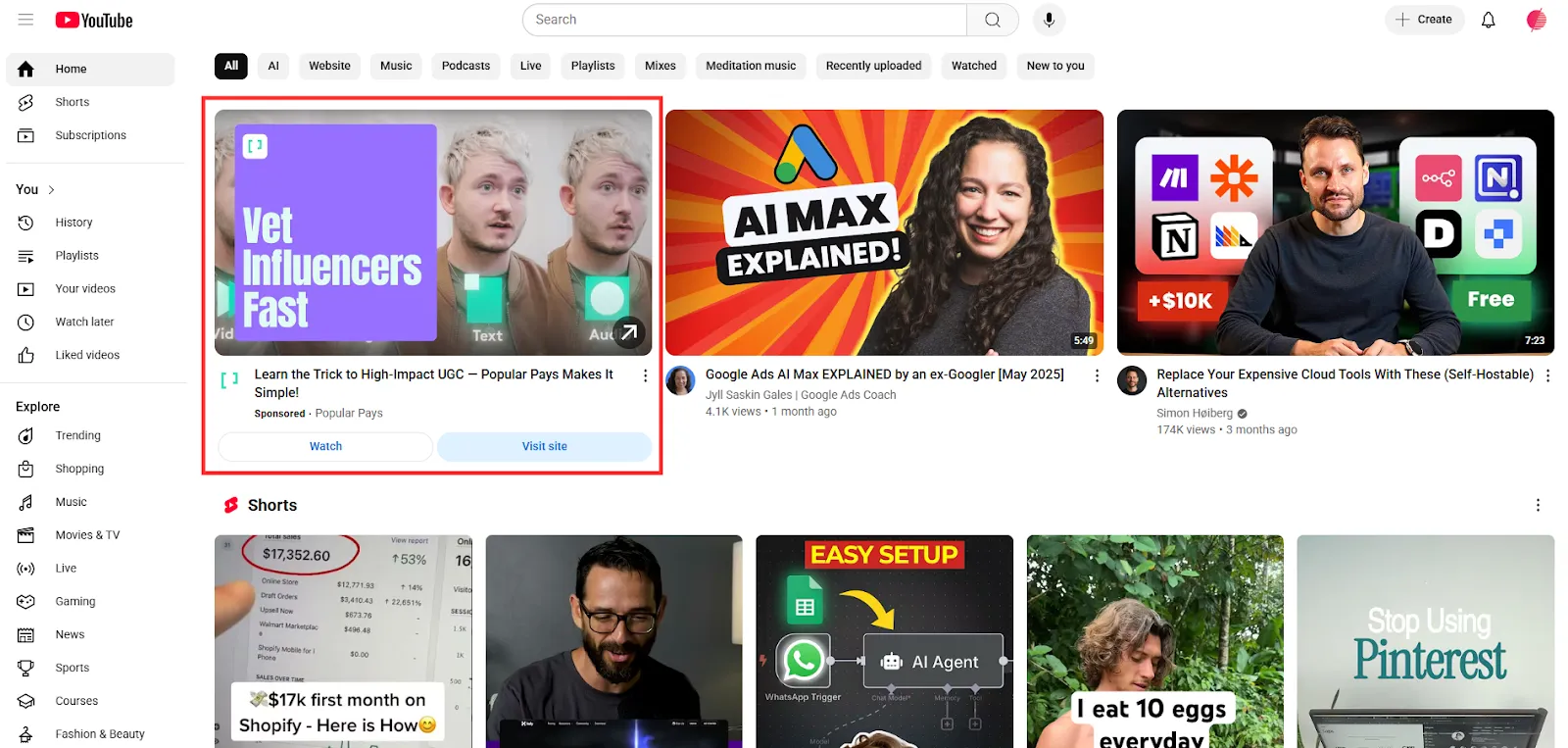The image size is (1568, 748).
Task: Open the hamburger guide menu
Action: click(25, 20)
